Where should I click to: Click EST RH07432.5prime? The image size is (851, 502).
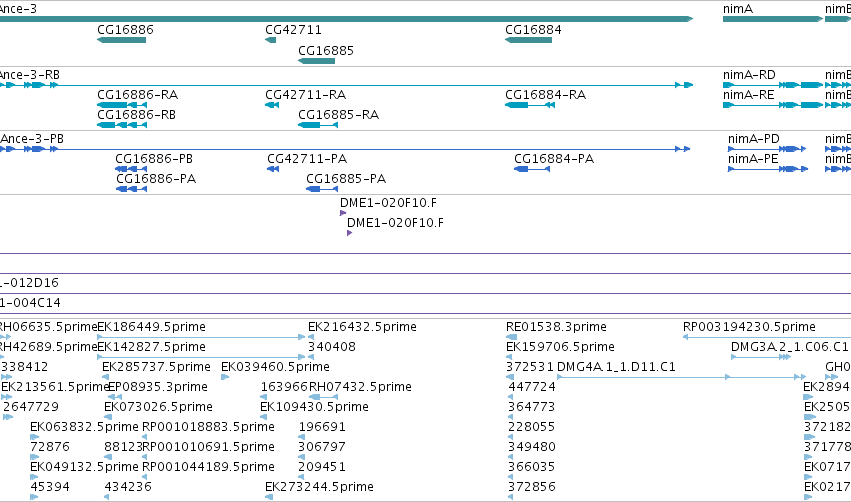[323, 397]
